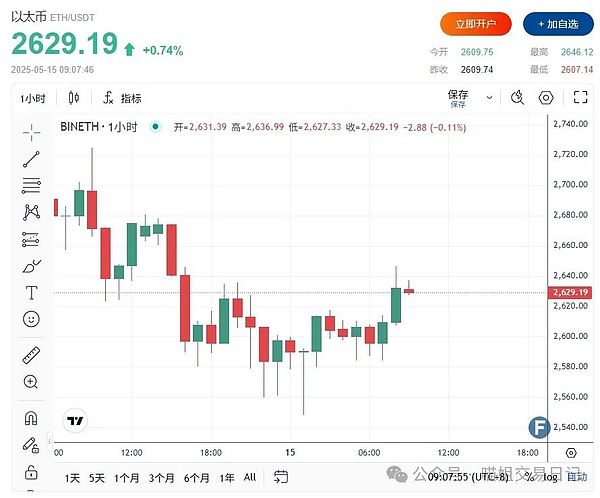Select the 6个月 time range

197,477
